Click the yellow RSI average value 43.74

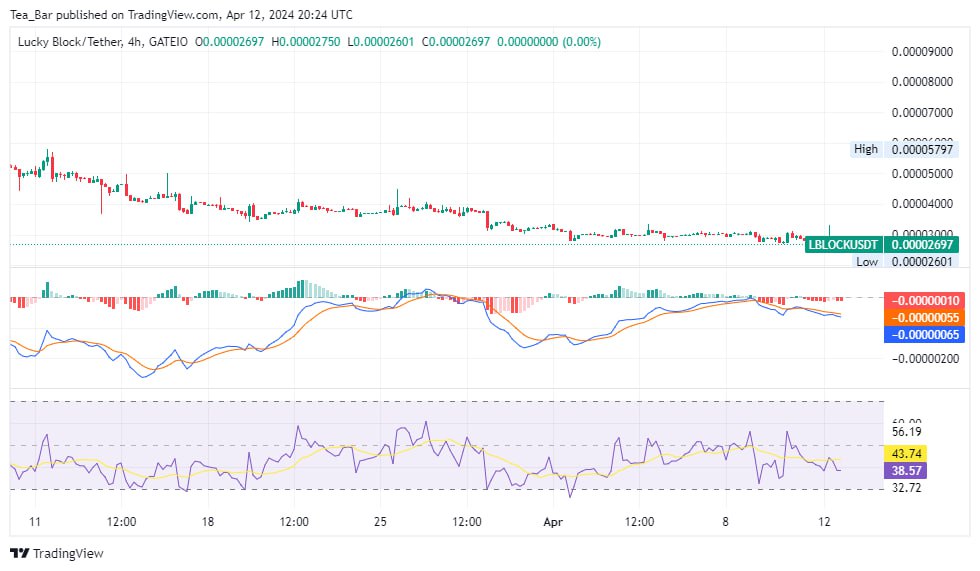(906, 454)
